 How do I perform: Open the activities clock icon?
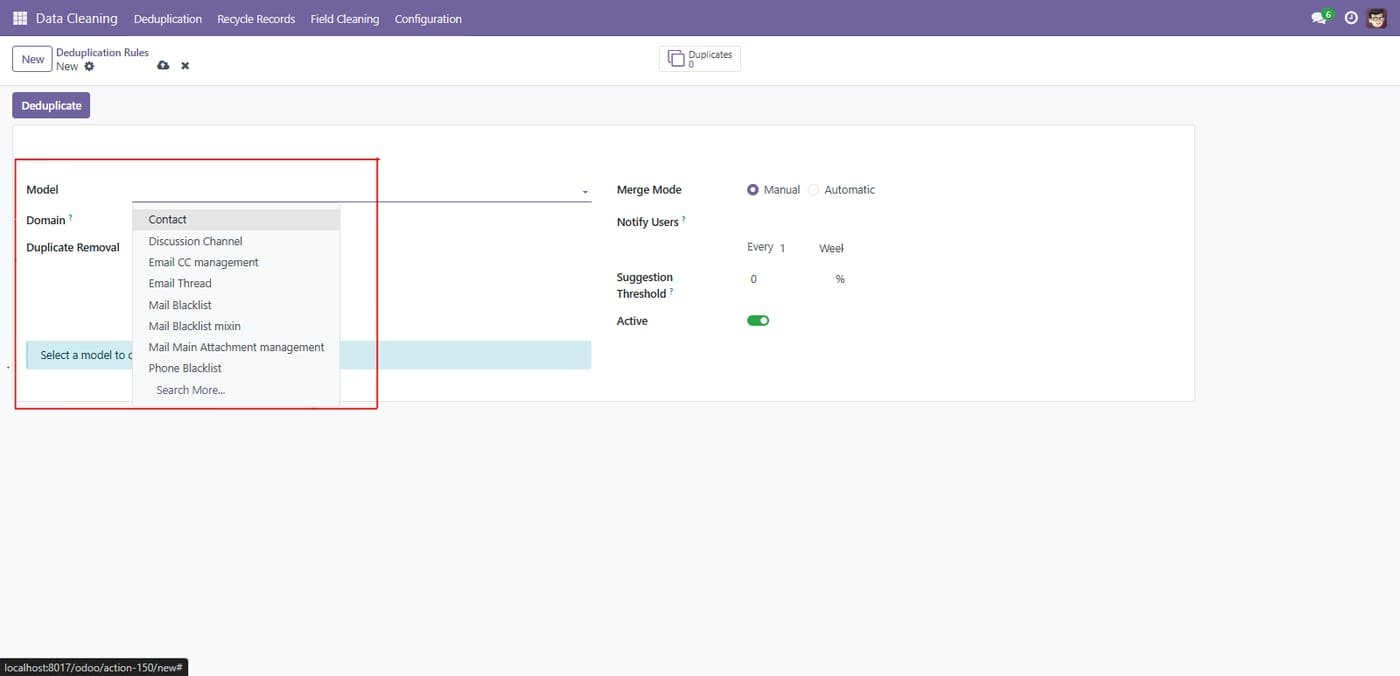coord(1351,18)
